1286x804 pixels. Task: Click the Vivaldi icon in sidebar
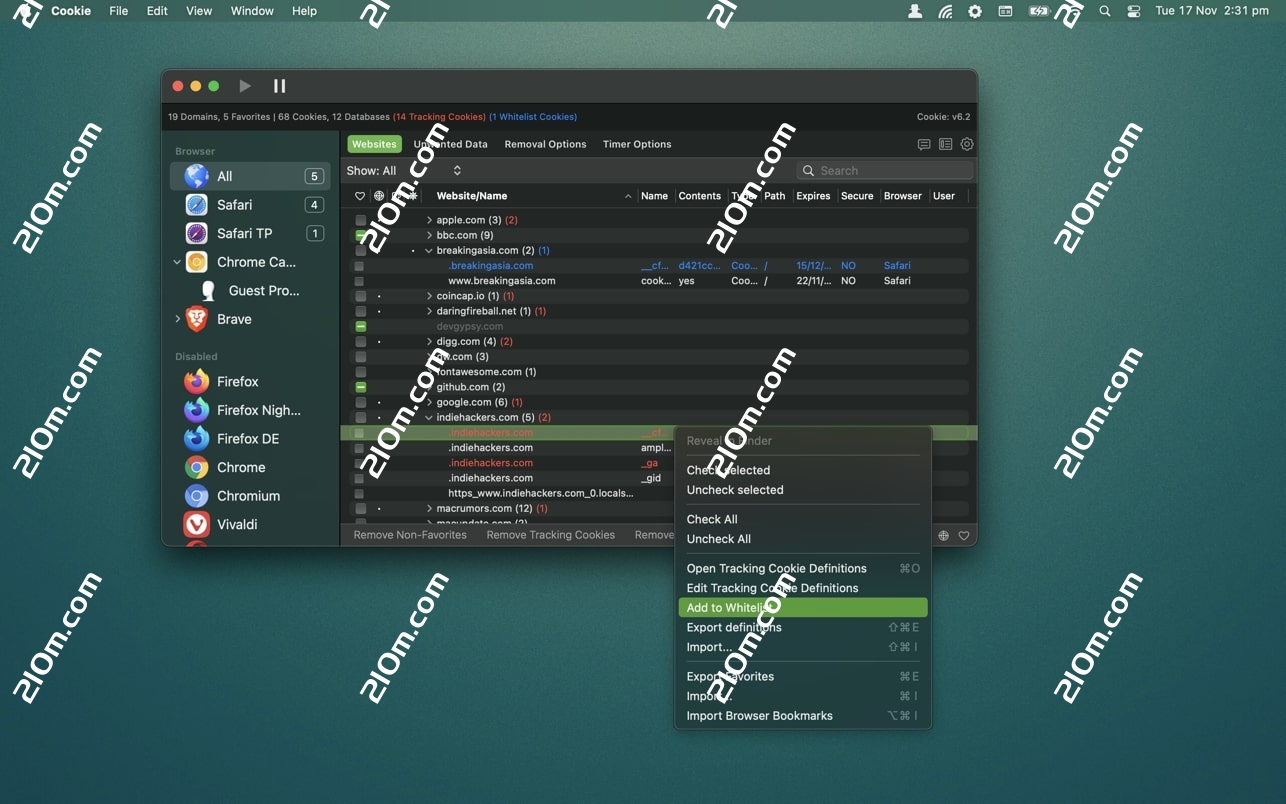click(197, 524)
